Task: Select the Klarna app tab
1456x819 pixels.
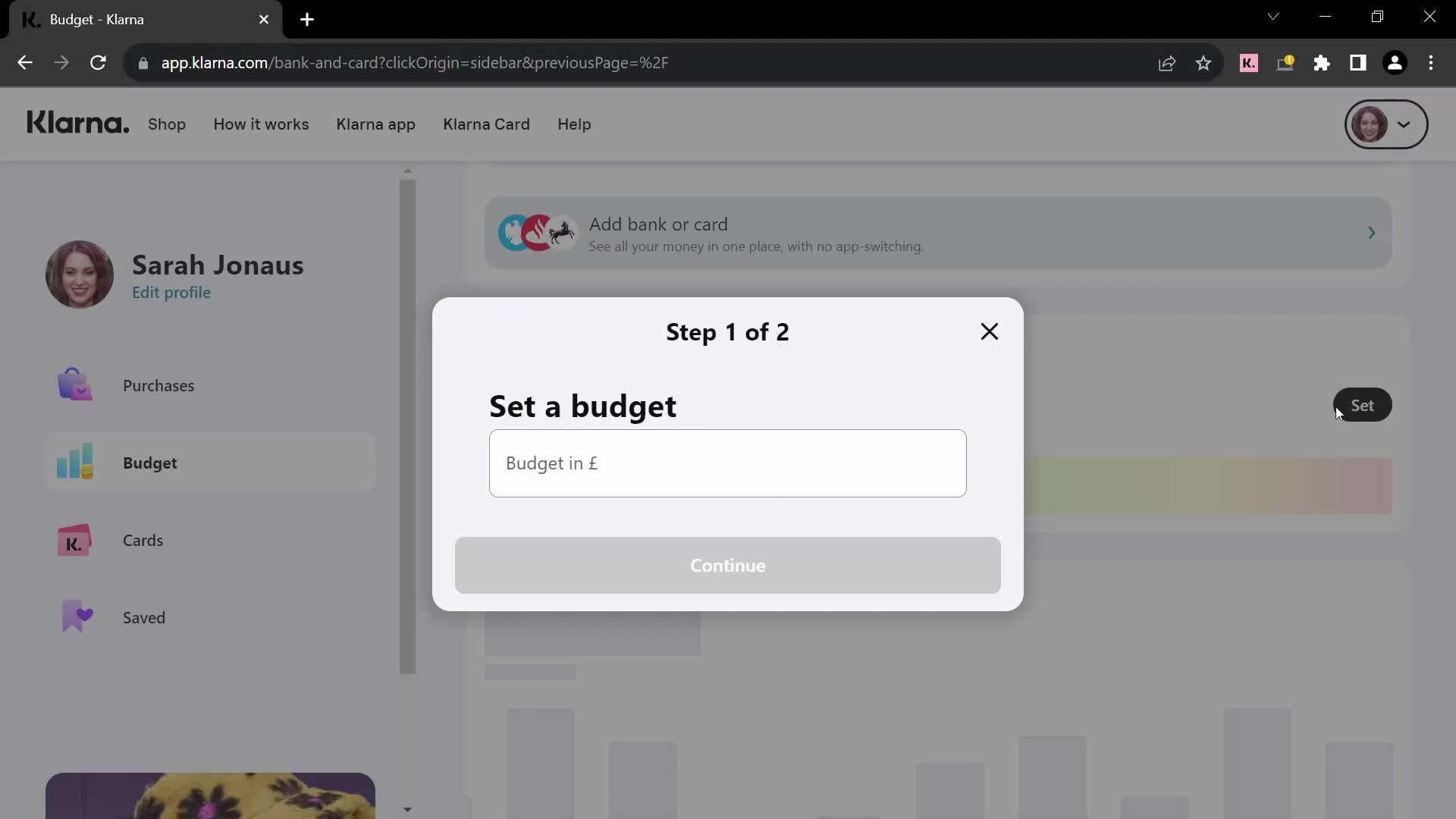Action: [376, 124]
